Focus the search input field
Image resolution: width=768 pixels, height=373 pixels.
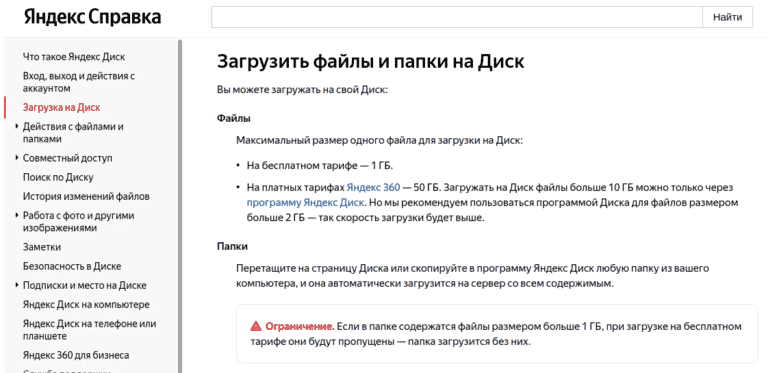point(457,18)
